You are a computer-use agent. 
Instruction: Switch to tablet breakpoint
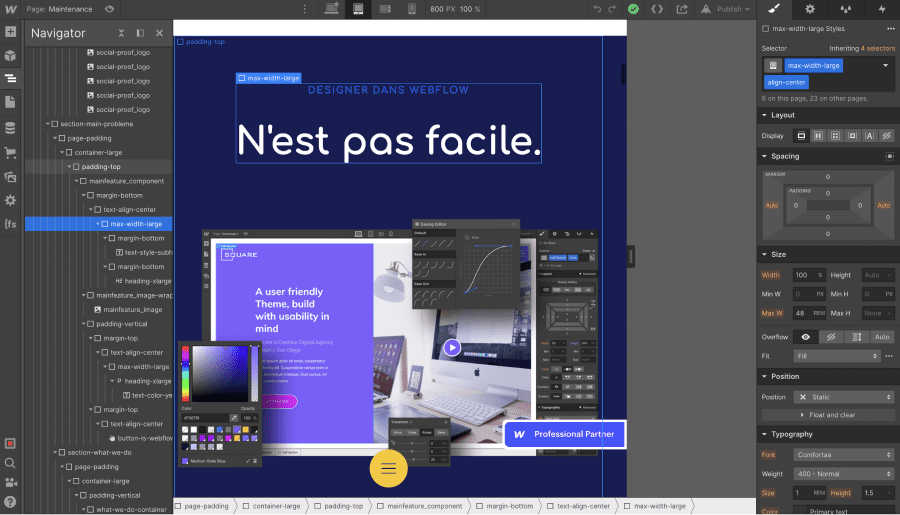[358, 9]
